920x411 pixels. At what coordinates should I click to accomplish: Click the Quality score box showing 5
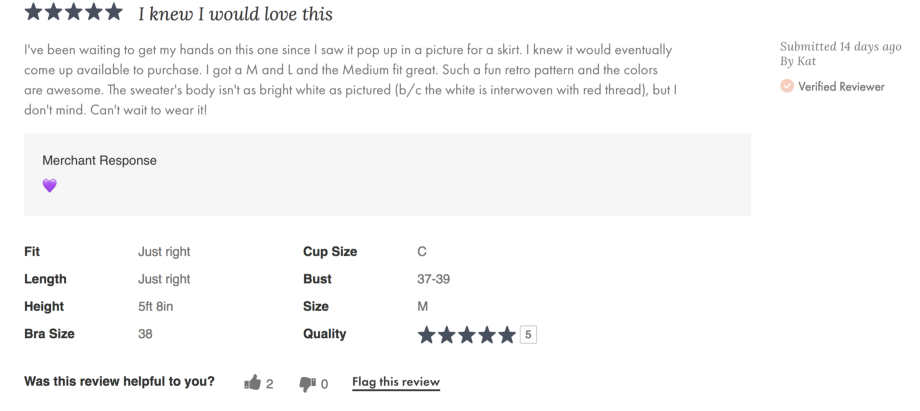528,335
